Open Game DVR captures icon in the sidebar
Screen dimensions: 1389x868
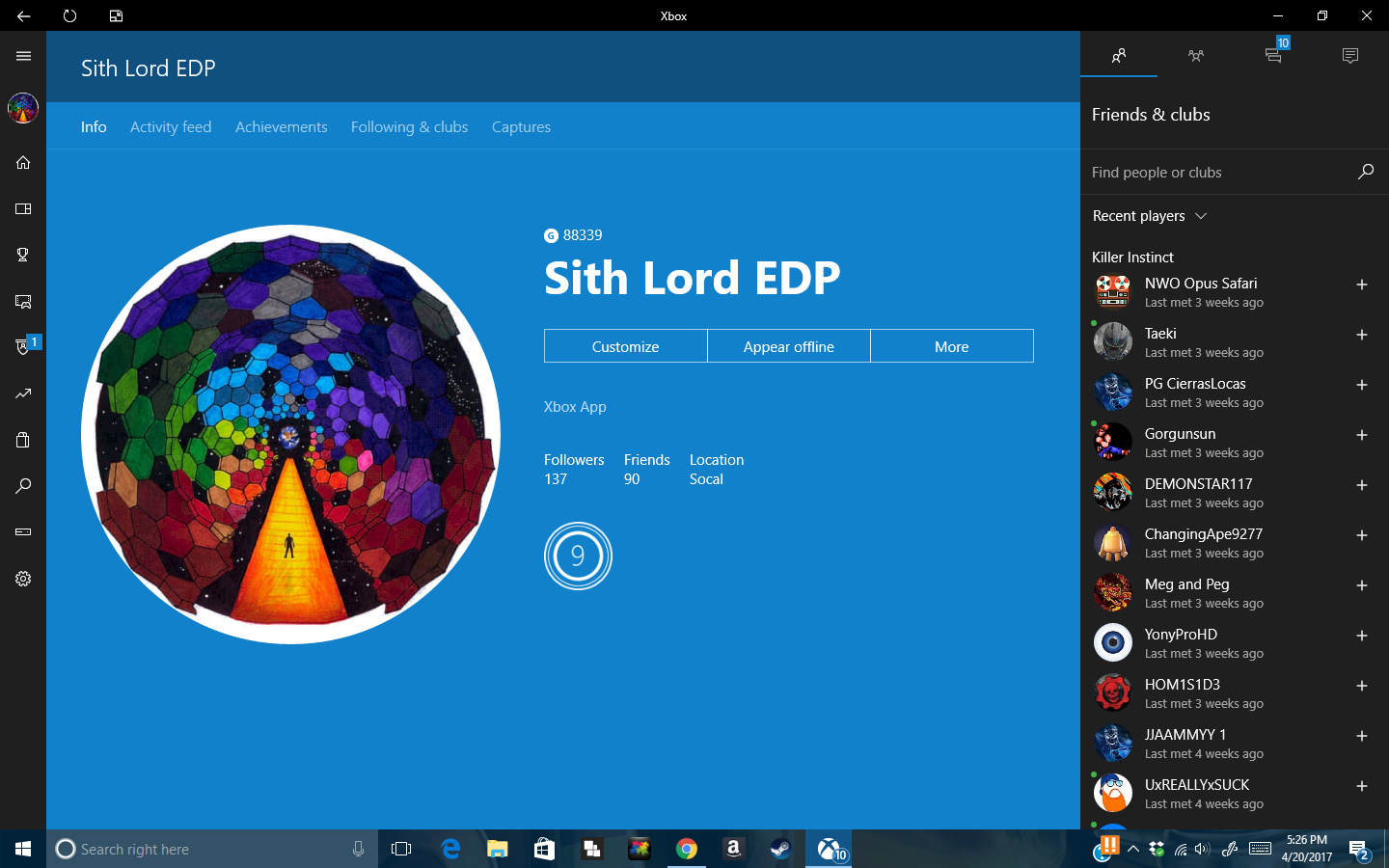[23, 301]
